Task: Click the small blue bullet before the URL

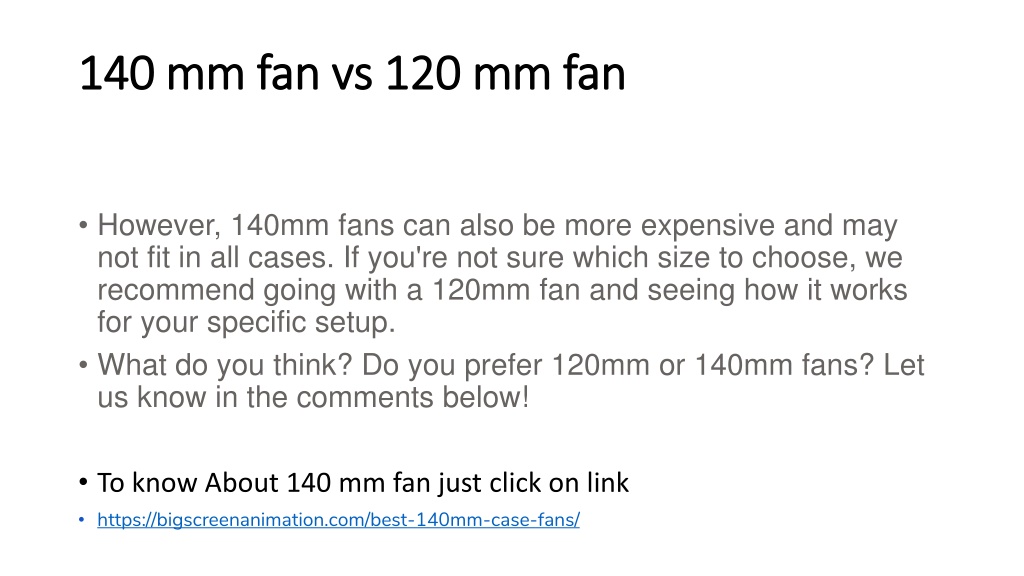Action: 82,520
